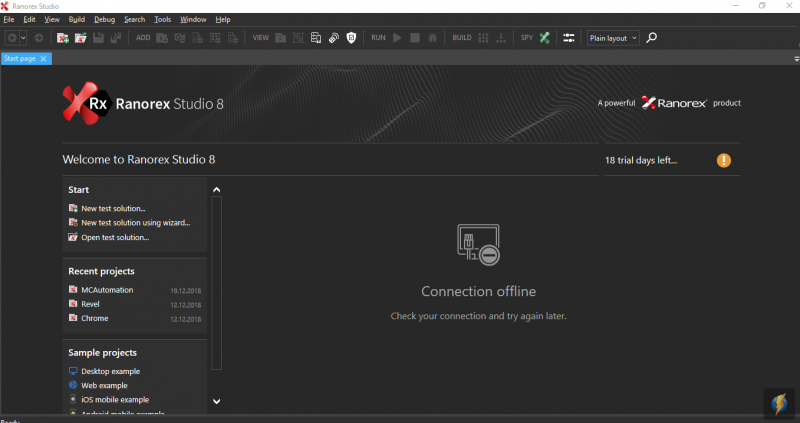Click the new test solution toolbar icon
The height and width of the screenshot is (423, 800).
click(x=63, y=38)
